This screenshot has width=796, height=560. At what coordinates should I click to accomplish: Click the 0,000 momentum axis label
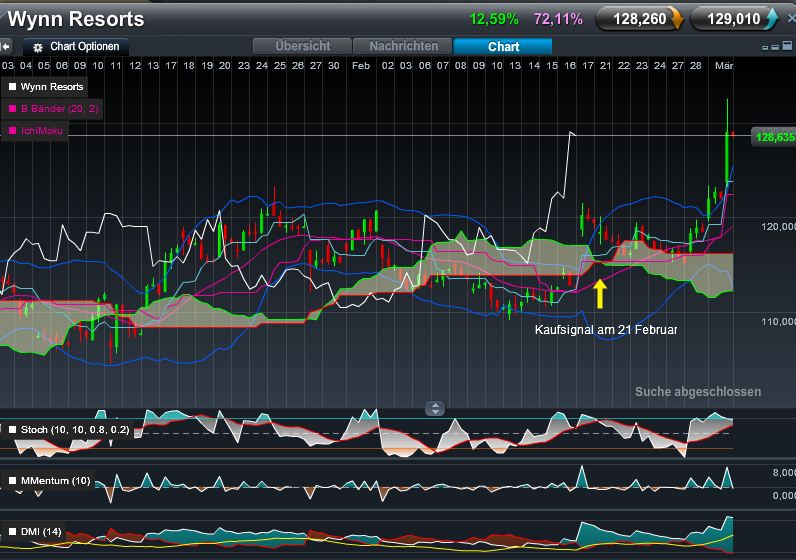coord(784,496)
